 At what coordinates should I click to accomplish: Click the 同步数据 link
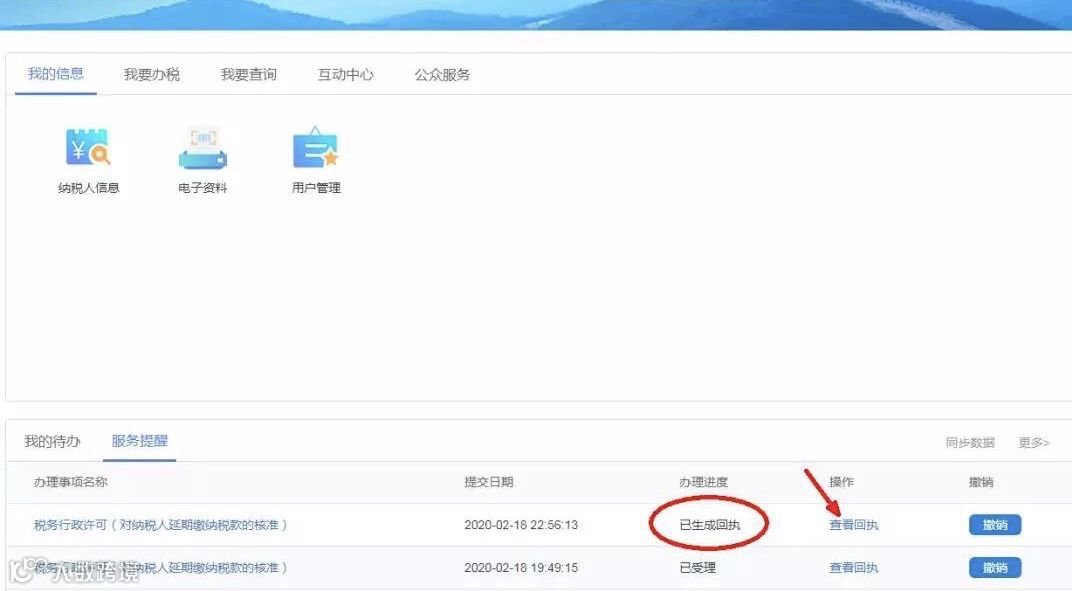click(x=970, y=443)
